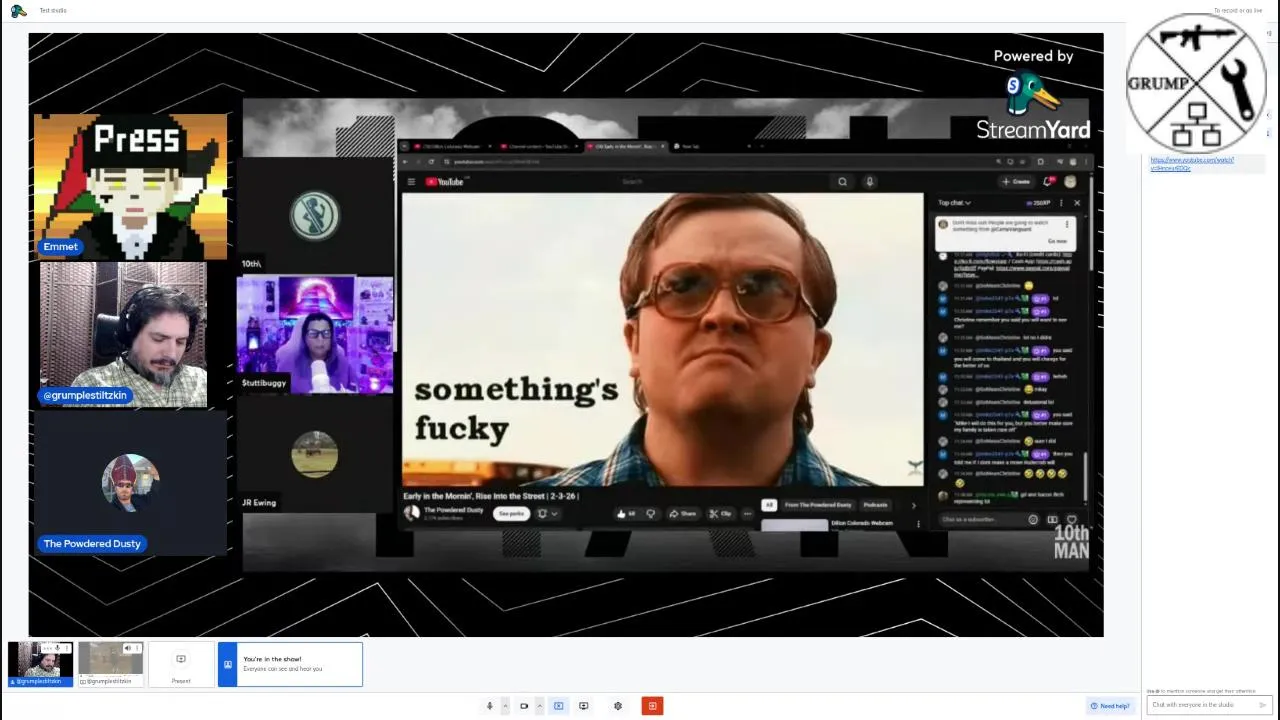
Task: Open options on Dillon Colorado Webcam suggestion
Action: (918, 523)
